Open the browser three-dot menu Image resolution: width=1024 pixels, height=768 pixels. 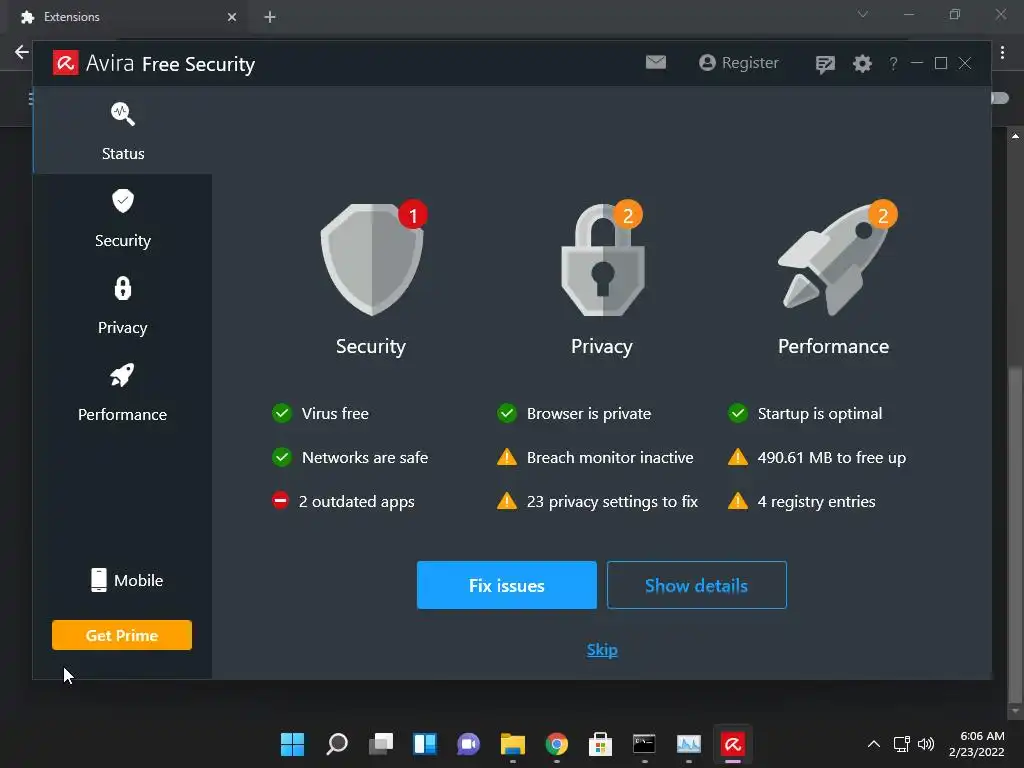1002,52
